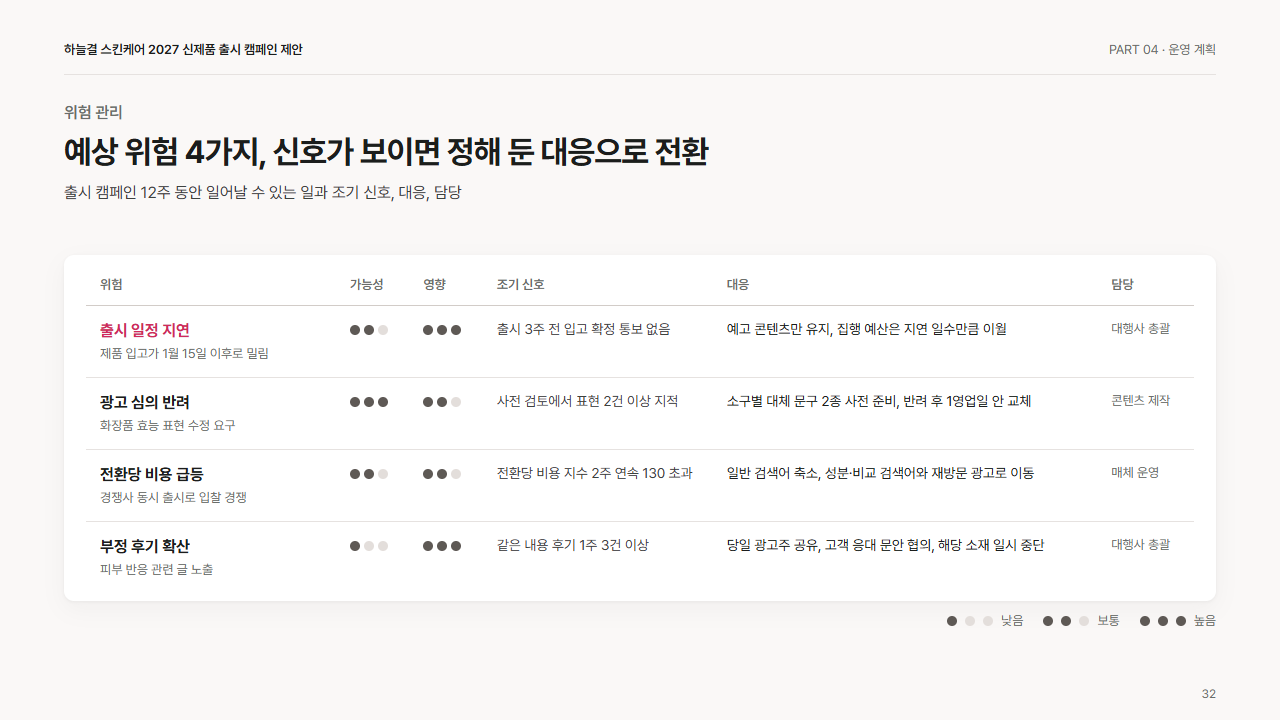
Task: Click the 영향 dots for 출시 일정 지연
Action: pos(442,330)
